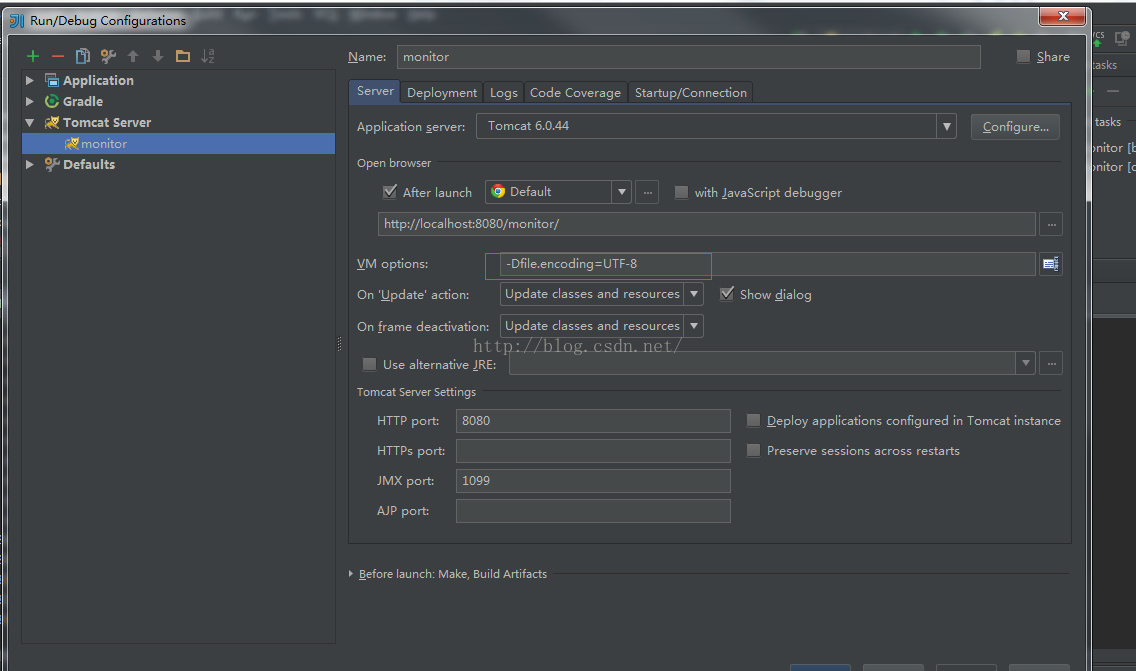Open the Application server dropdown
Viewport: 1136px width, 671px height.
click(x=946, y=127)
